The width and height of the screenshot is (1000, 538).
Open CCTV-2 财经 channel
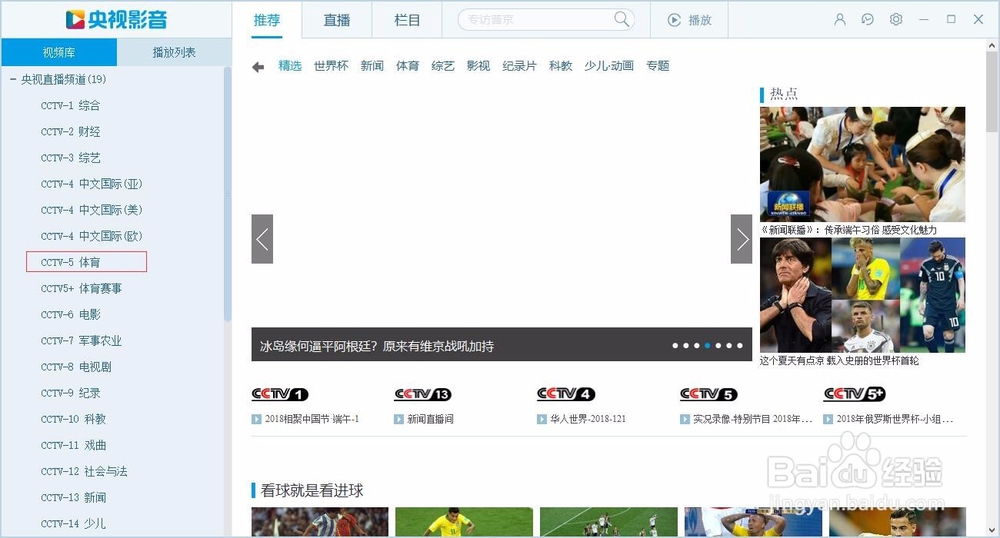pyautogui.click(x=70, y=132)
